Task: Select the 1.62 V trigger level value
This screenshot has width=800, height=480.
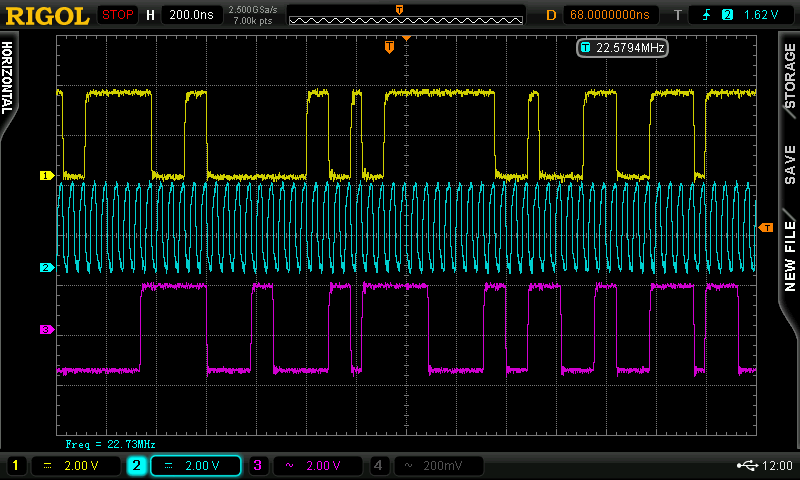Action: coord(761,15)
